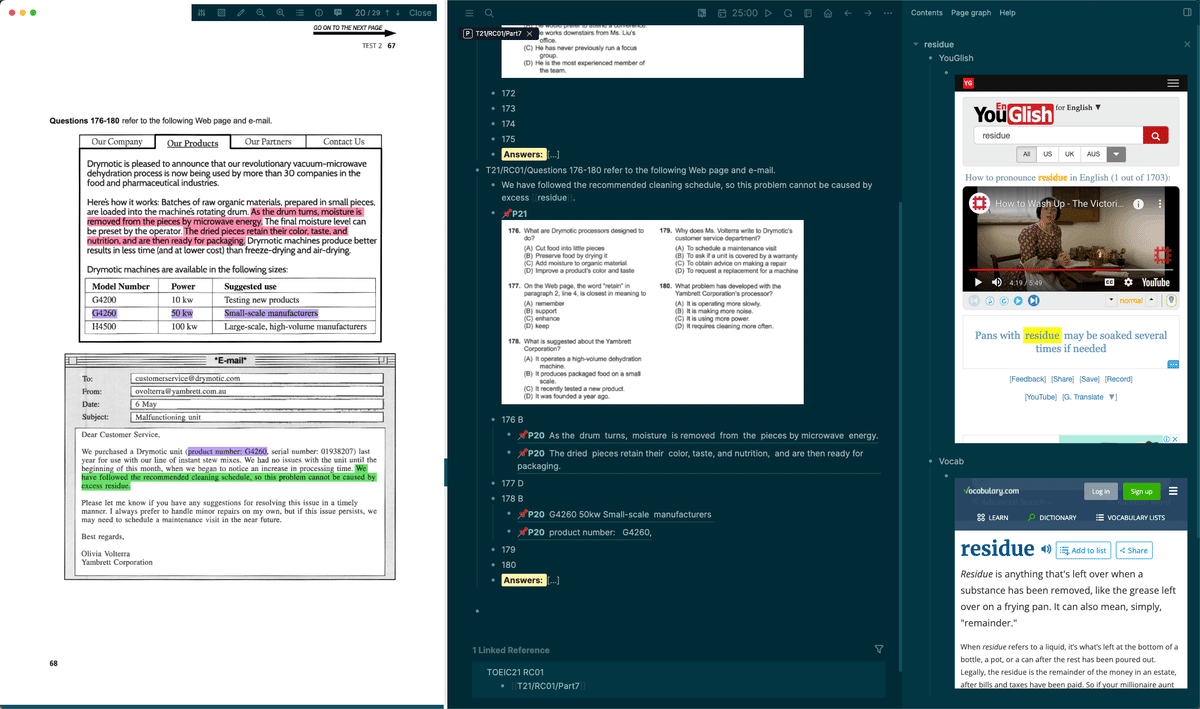The image size is (1200, 709).
Task: Open the comments icon in the PDF toolbar
Action: click(338, 13)
